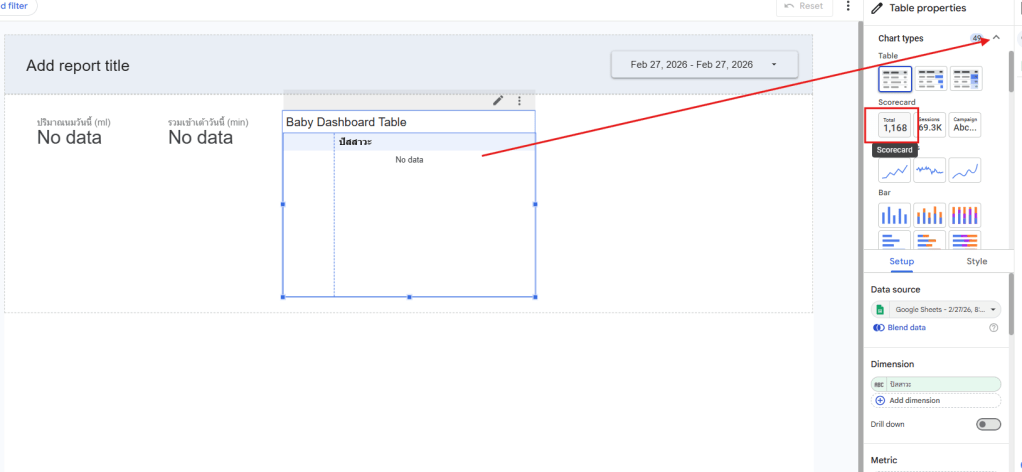The height and width of the screenshot is (472, 1022).
Task: Open the Google Sheets data source selector
Action: 936,310
